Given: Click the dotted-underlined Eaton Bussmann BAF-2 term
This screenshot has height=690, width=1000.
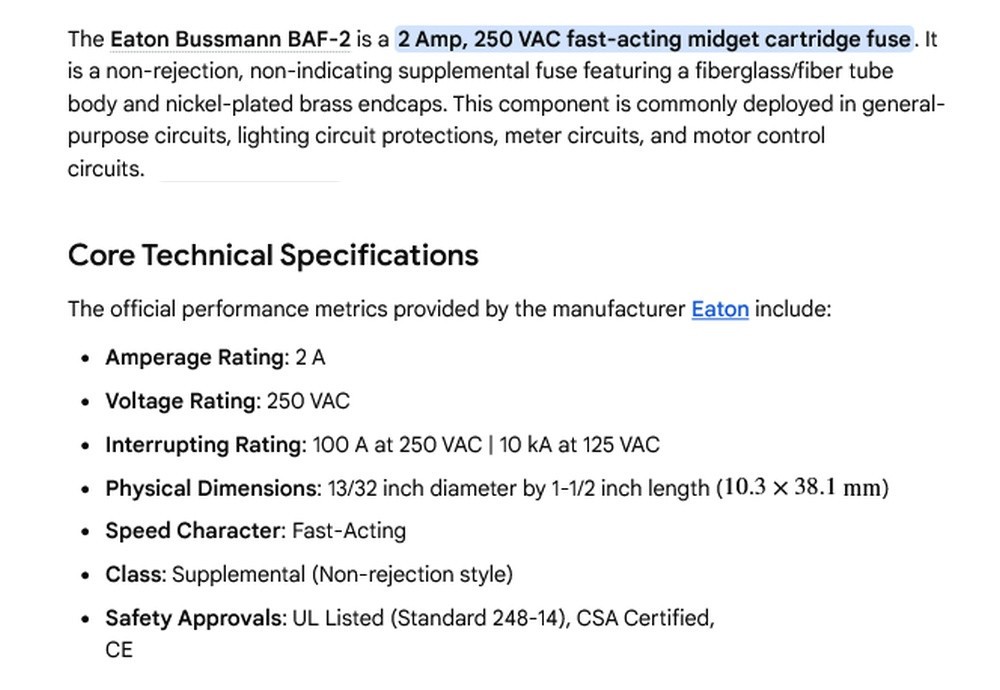Looking at the screenshot, I should point(230,40).
